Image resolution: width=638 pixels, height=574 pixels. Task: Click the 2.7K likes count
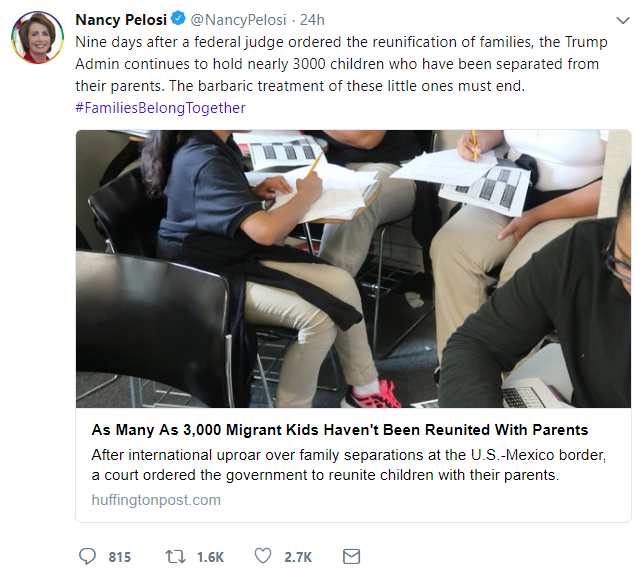(x=298, y=557)
